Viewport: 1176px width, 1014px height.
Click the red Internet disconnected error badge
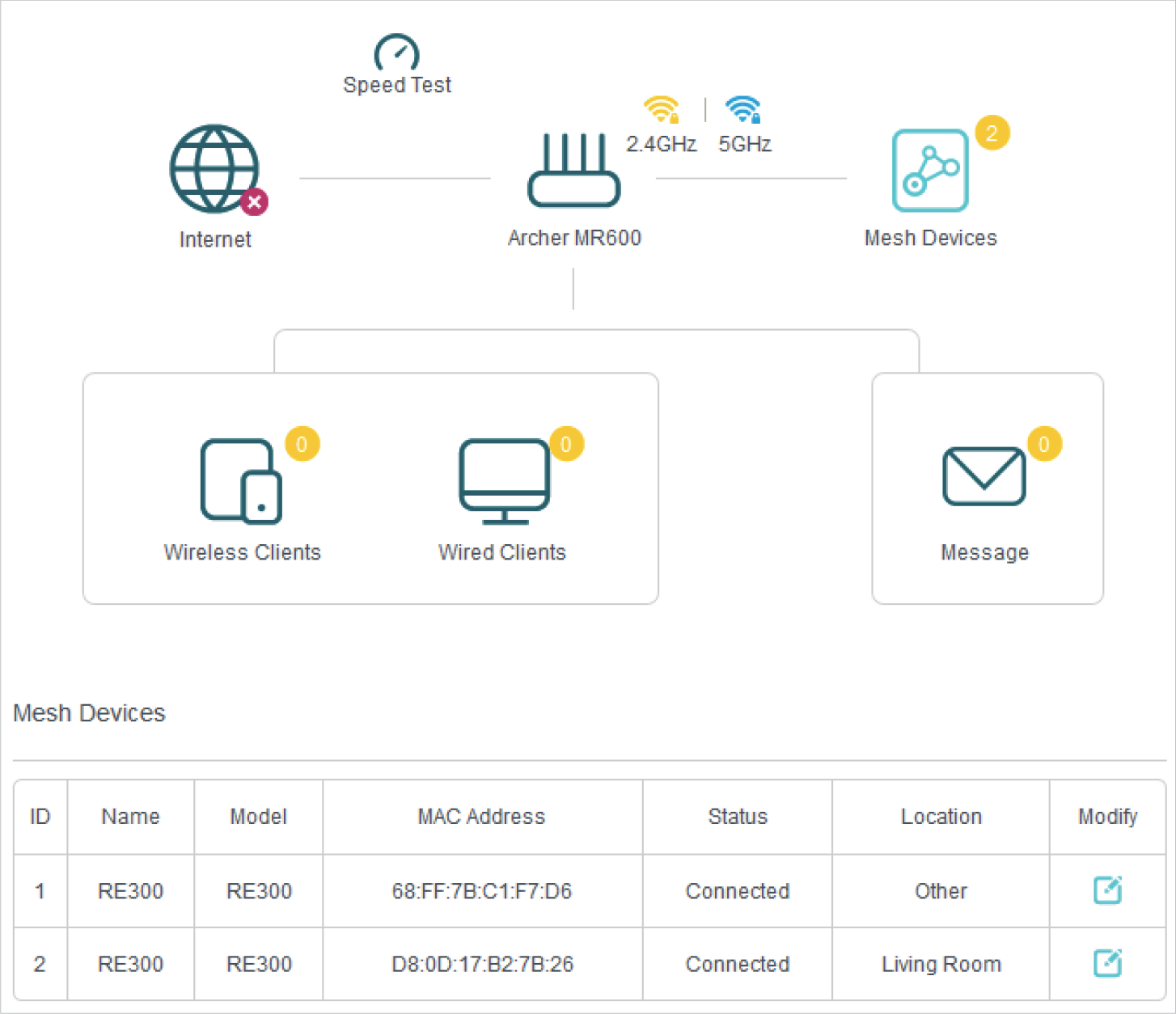coord(254,202)
